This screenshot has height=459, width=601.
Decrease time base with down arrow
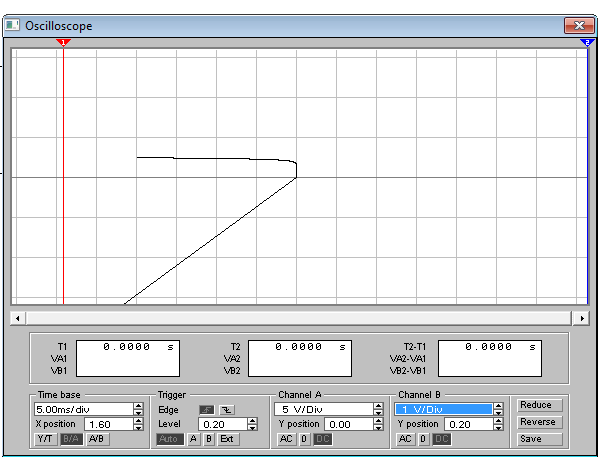(x=138, y=413)
